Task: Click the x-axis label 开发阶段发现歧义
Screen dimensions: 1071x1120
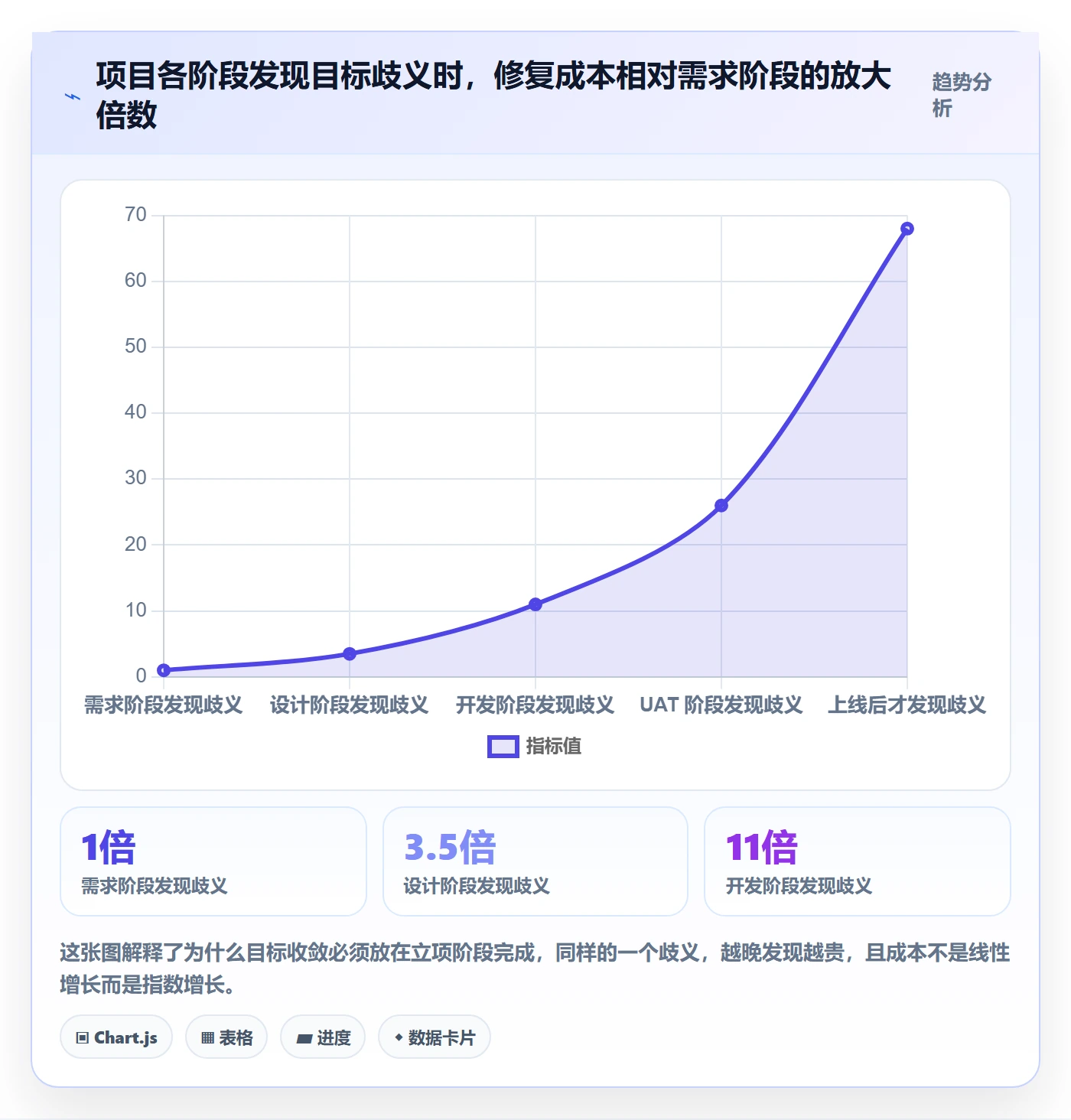Action: pos(535,705)
